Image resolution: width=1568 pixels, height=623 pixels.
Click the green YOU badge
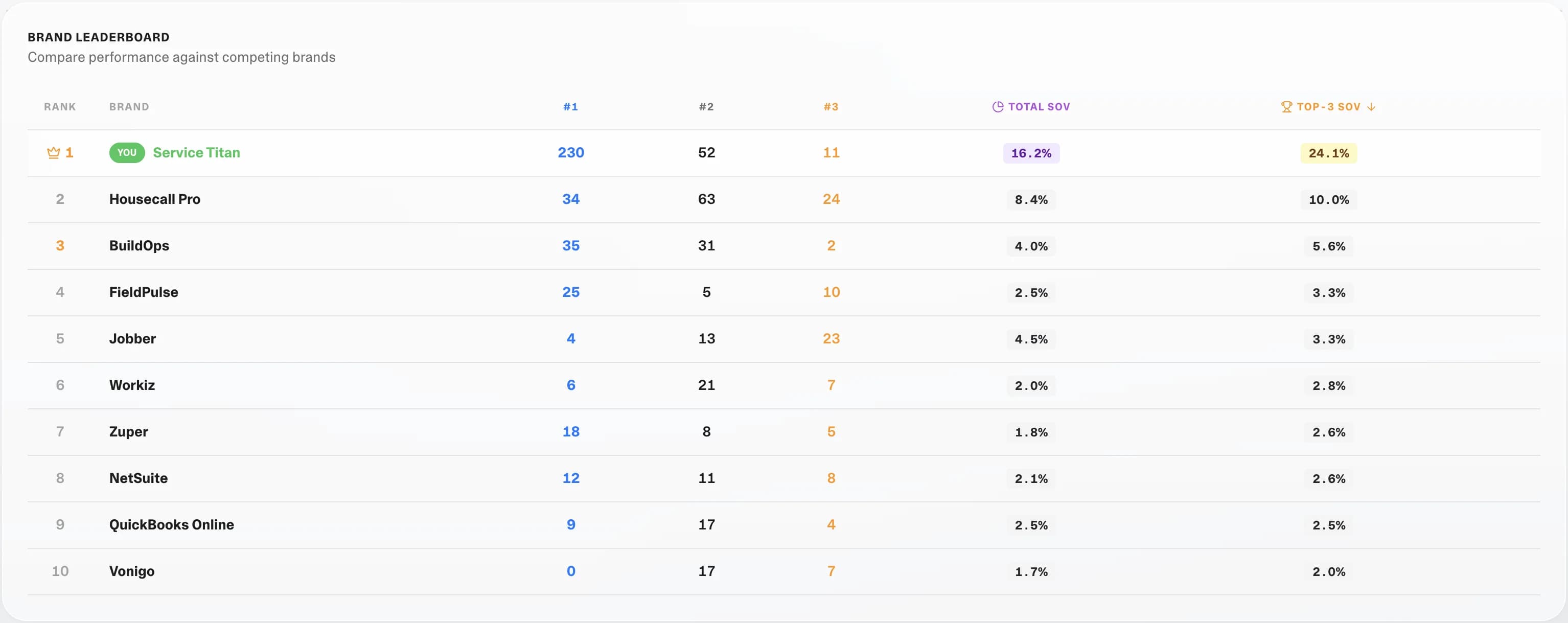click(127, 153)
